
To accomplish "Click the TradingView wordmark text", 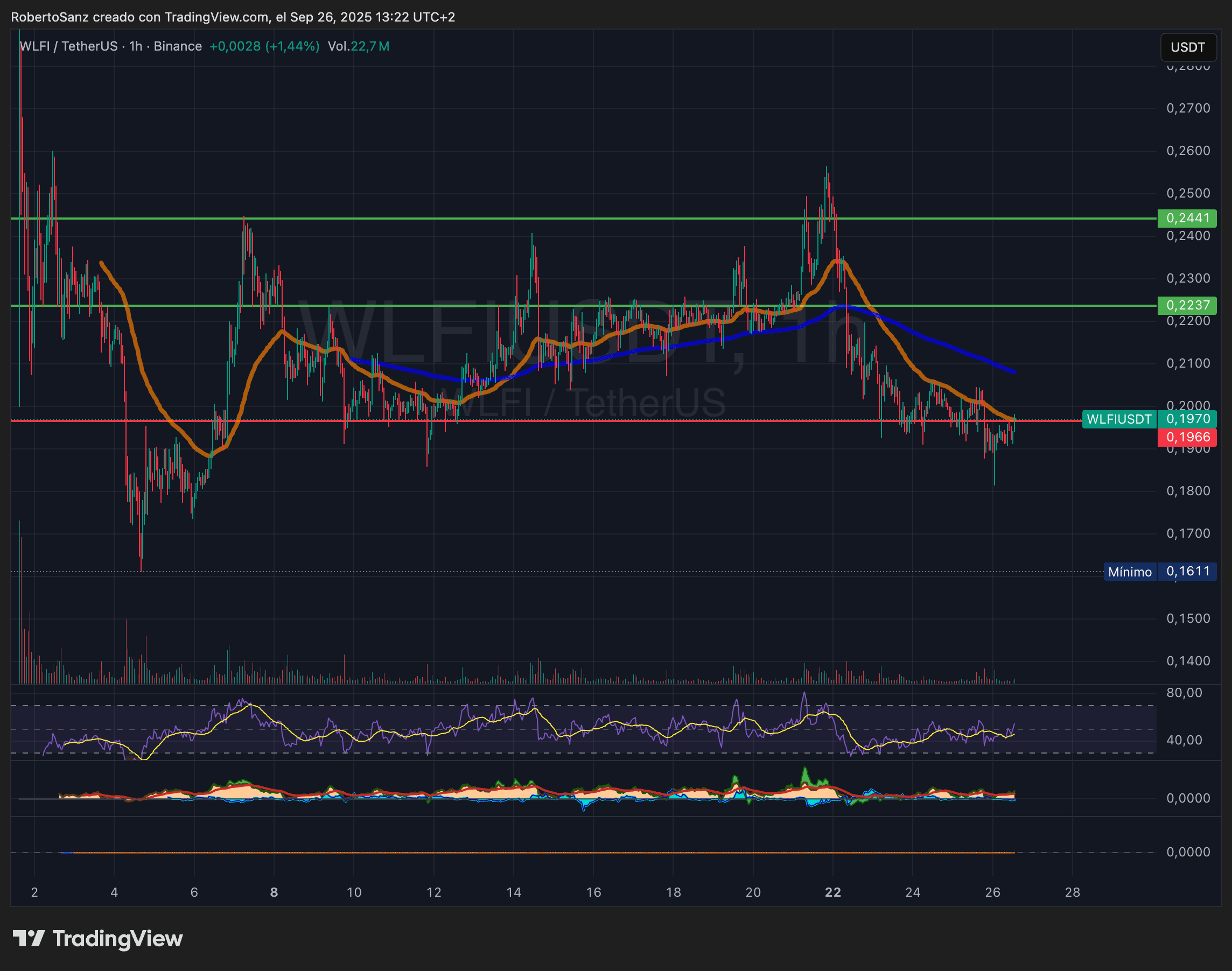I will pos(117,939).
